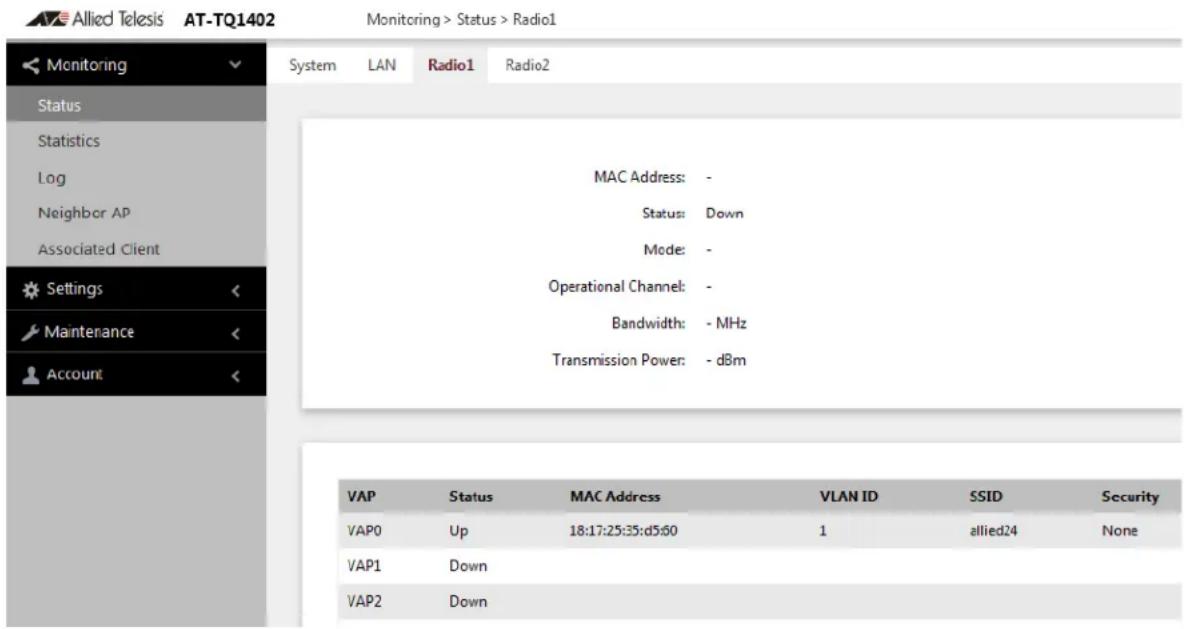The width and height of the screenshot is (1184, 629).
Task: Click the Monitoring menu header
Action: (x=136, y=65)
